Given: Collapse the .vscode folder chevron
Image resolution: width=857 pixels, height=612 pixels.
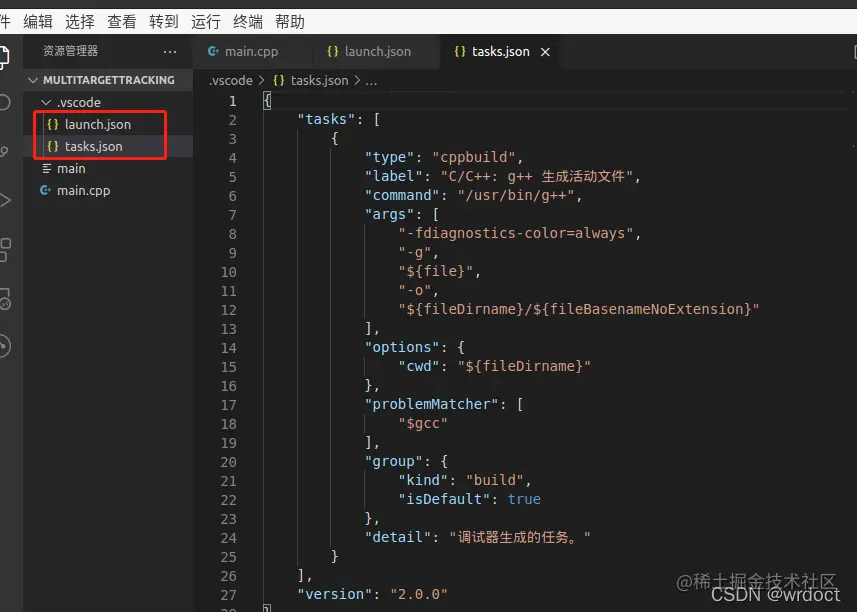Looking at the screenshot, I should (x=46, y=103).
